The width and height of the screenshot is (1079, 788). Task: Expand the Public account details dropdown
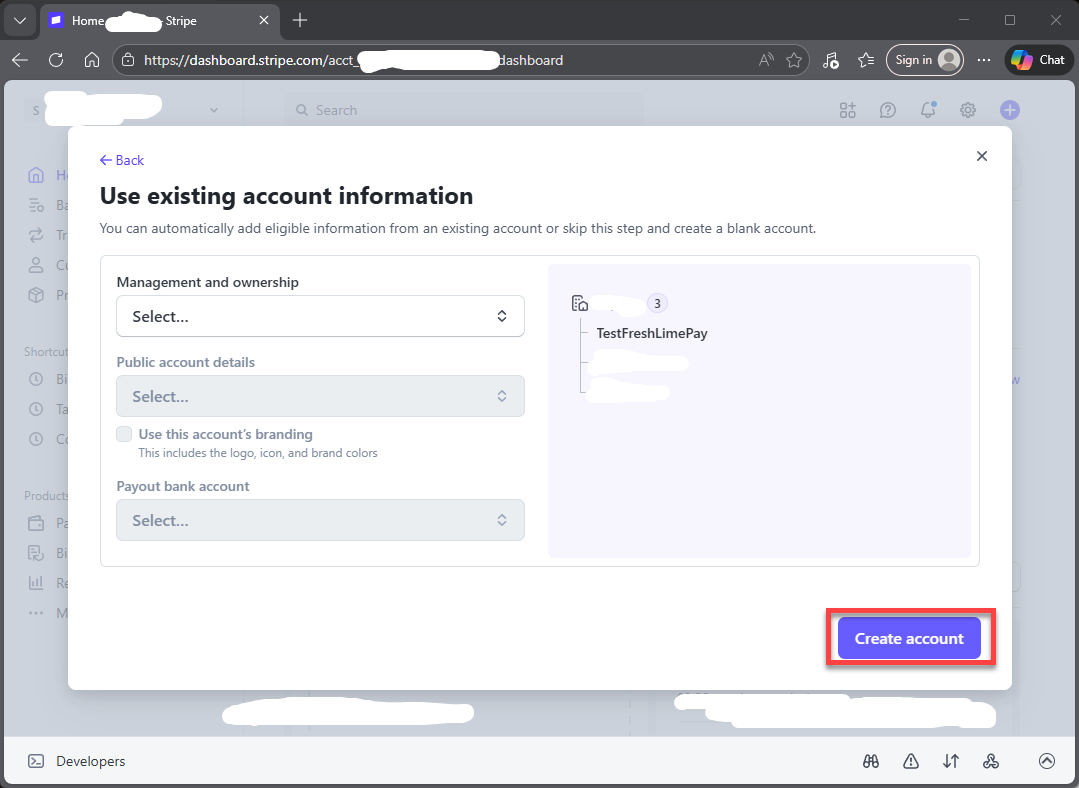click(x=320, y=396)
